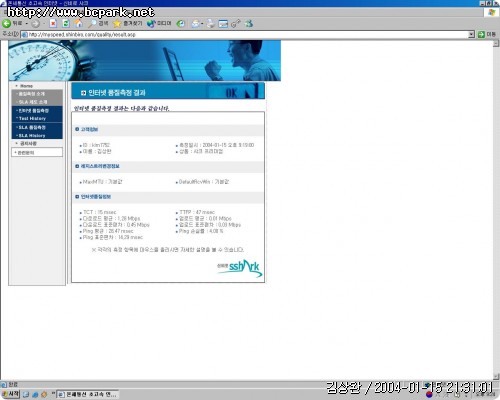
Task: Select the browser window taskbar button
Action: pyautogui.click(x=88, y=395)
